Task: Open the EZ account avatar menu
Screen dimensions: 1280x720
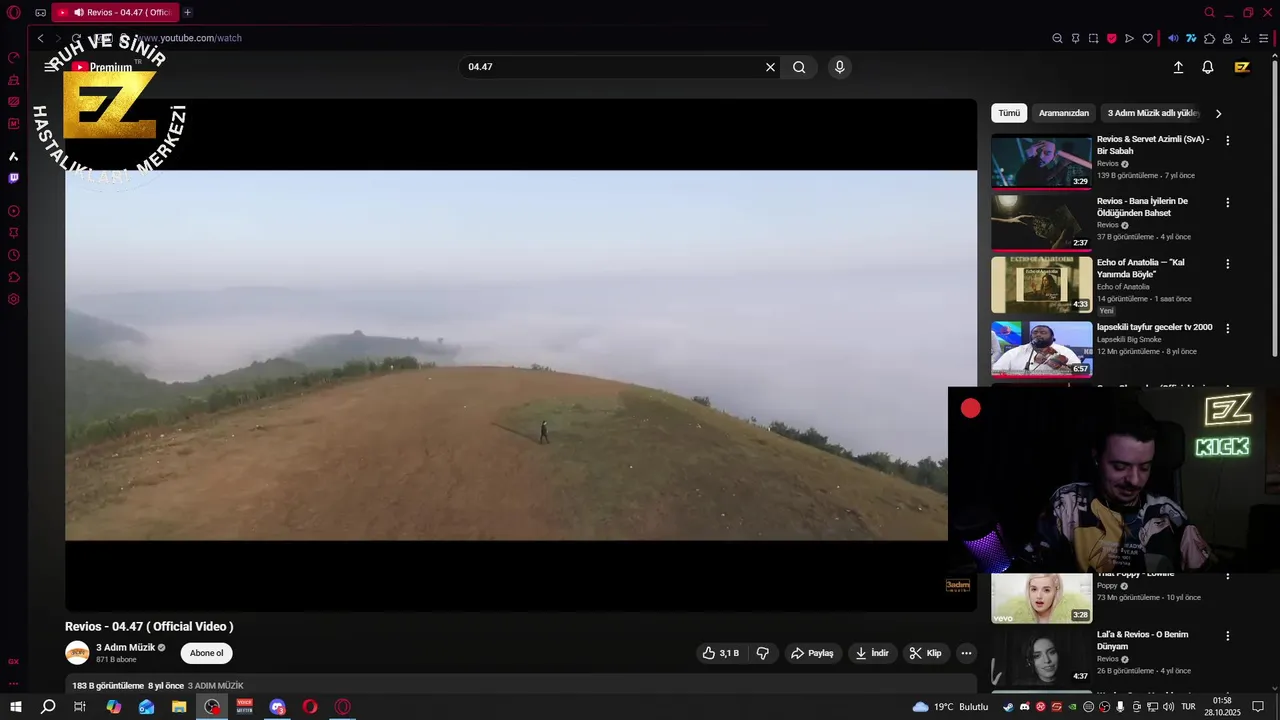Action: click(x=1242, y=67)
